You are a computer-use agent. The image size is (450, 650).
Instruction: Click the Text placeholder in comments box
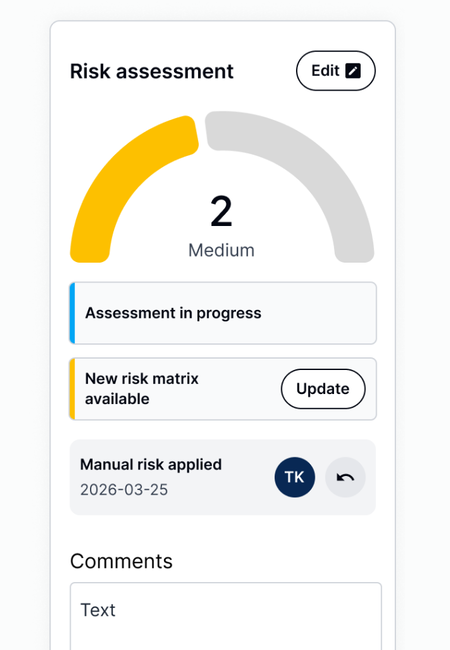(x=98, y=610)
